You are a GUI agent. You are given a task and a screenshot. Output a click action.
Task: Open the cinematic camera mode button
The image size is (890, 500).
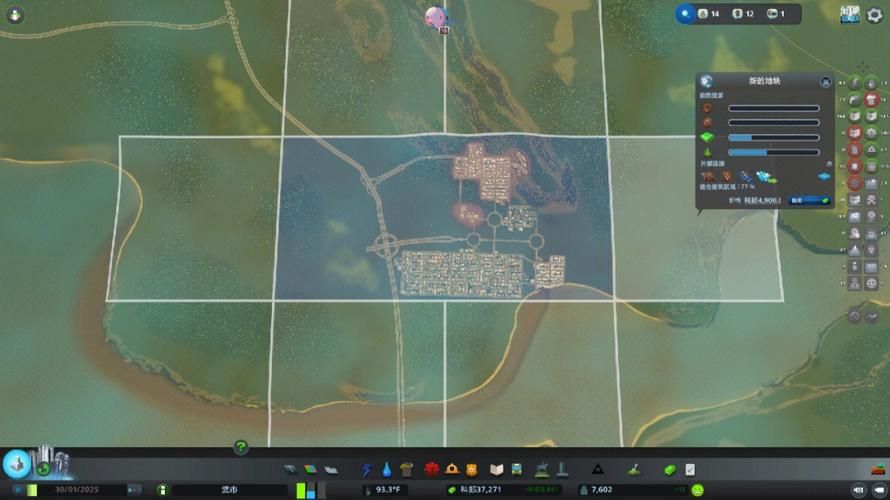click(x=858, y=490)
